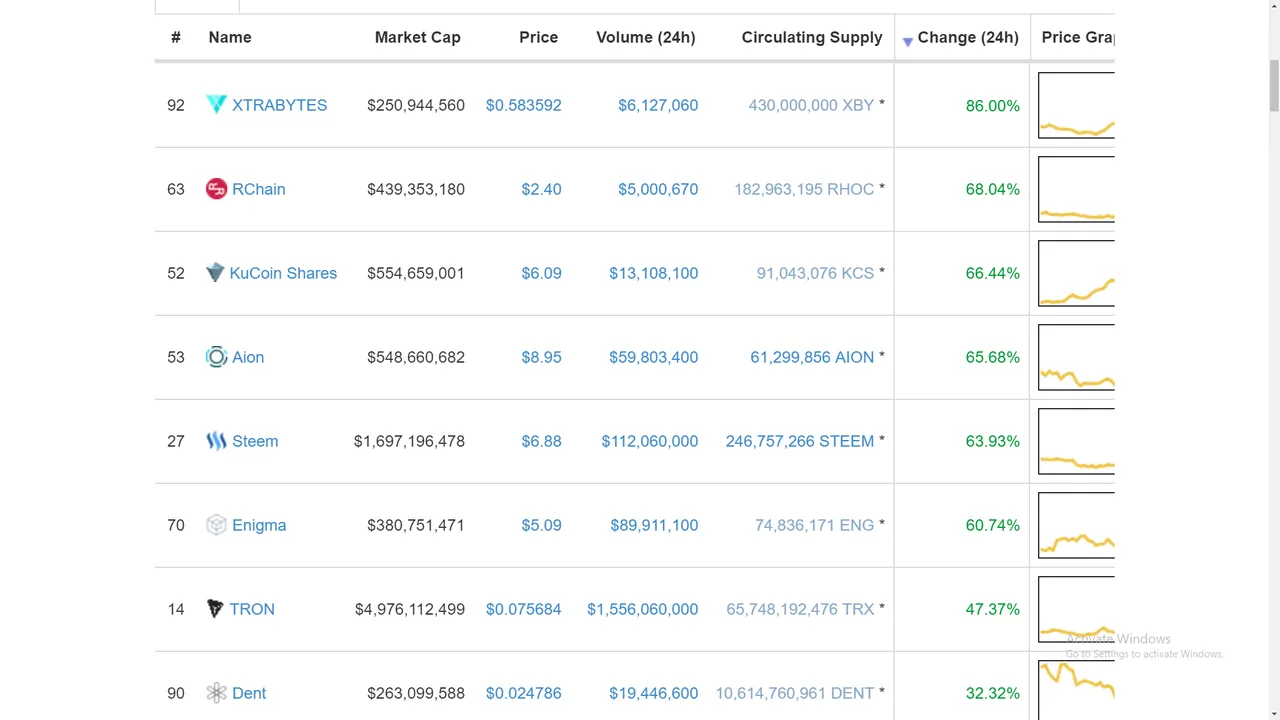Click Steem price $6.88
This screenshot has height=720, width=1280.
tap(541, 441)
